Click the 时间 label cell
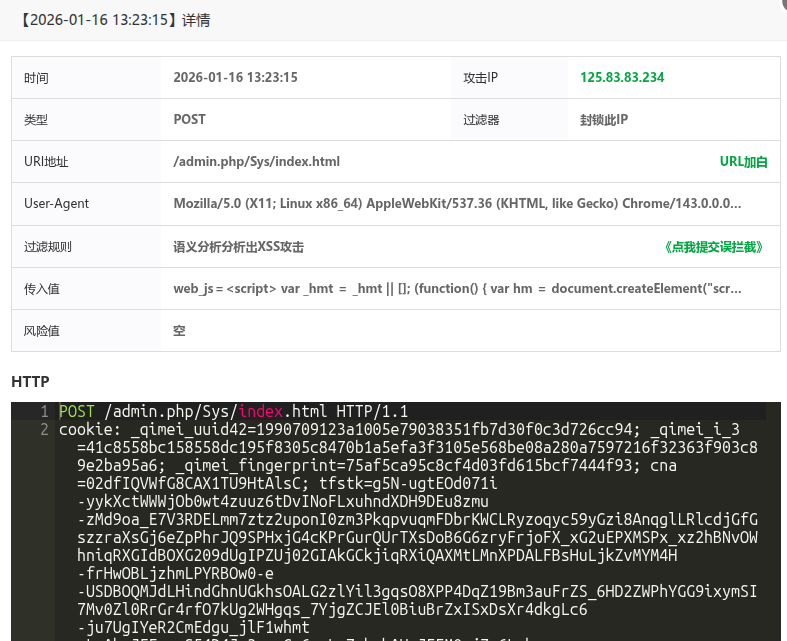The width and height of the screenshot is (787, 641). pyautogui.click(x=86, y=78)
